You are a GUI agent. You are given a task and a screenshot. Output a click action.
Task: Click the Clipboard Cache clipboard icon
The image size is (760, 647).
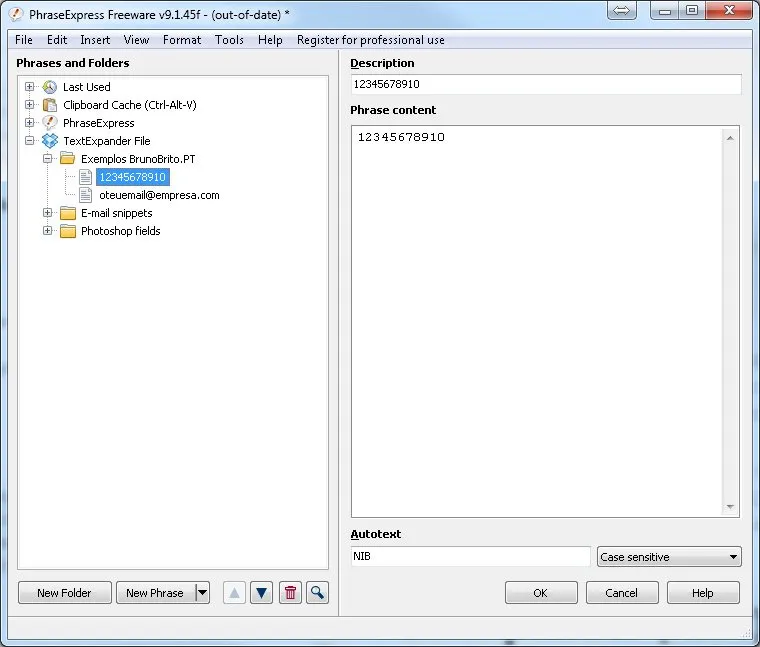point(49,105)
